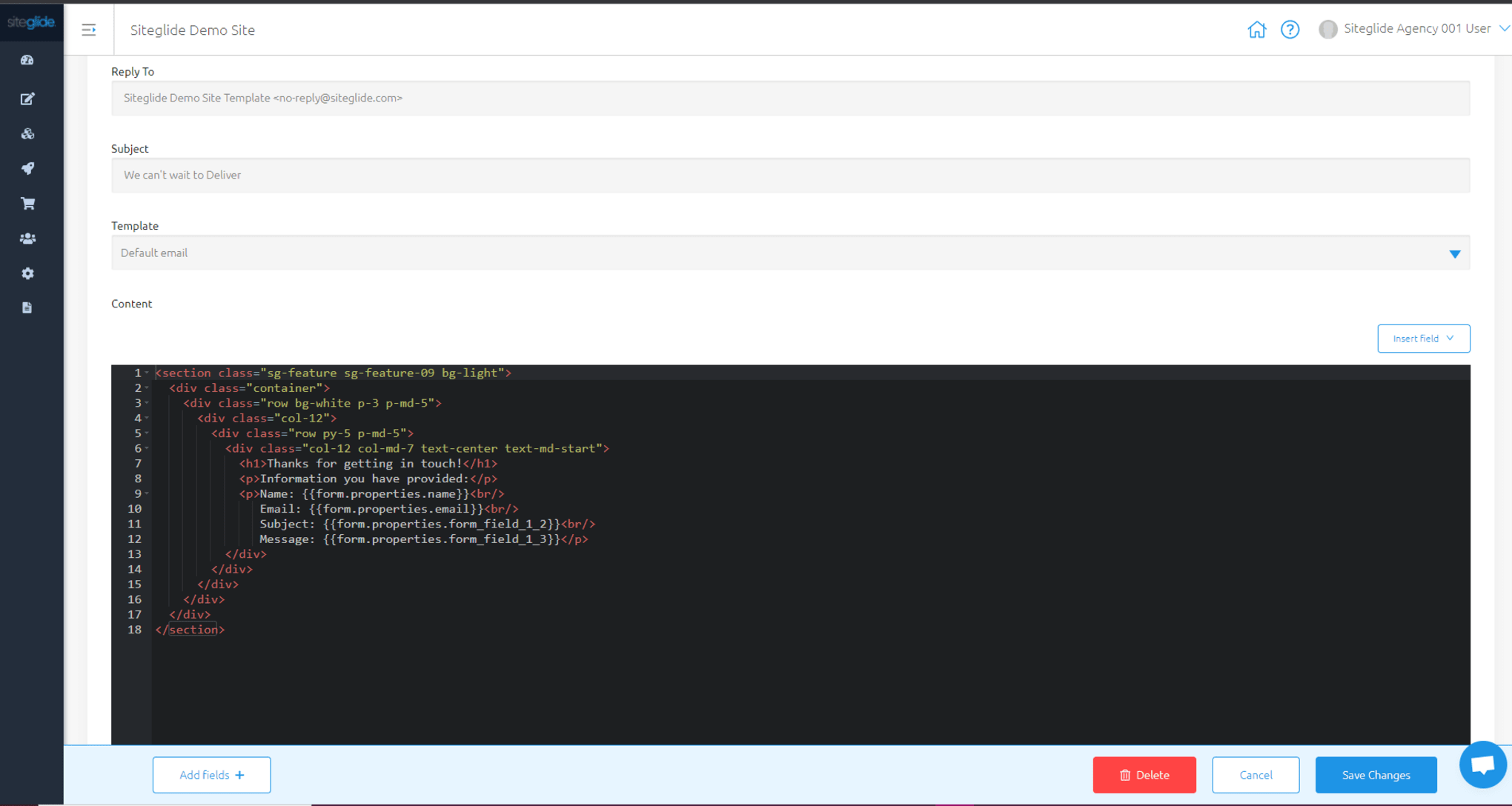
Task: Click into the Reply To field
Action: click(791, 98)
